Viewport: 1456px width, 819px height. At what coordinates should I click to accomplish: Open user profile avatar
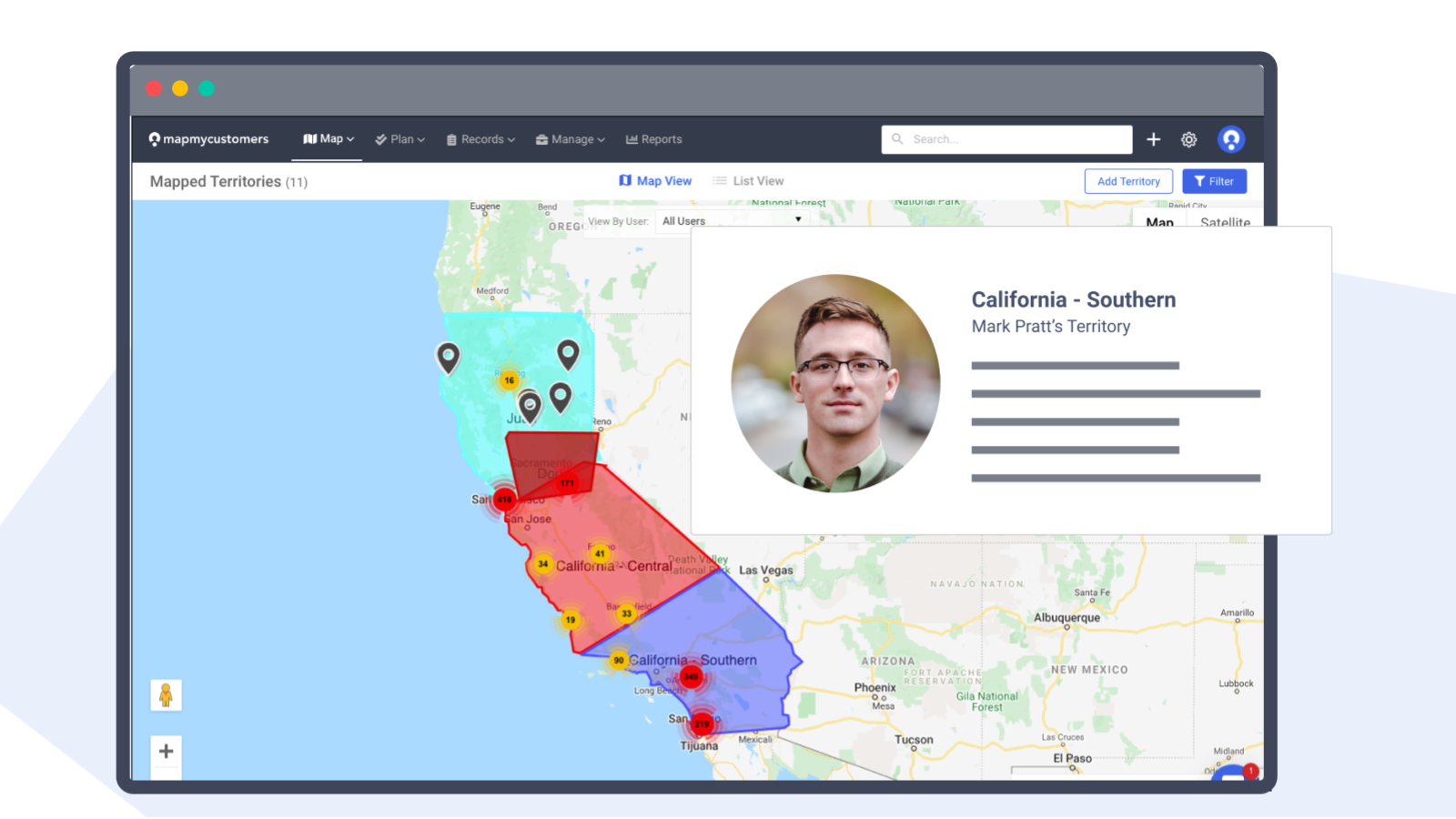[1231, 139]
